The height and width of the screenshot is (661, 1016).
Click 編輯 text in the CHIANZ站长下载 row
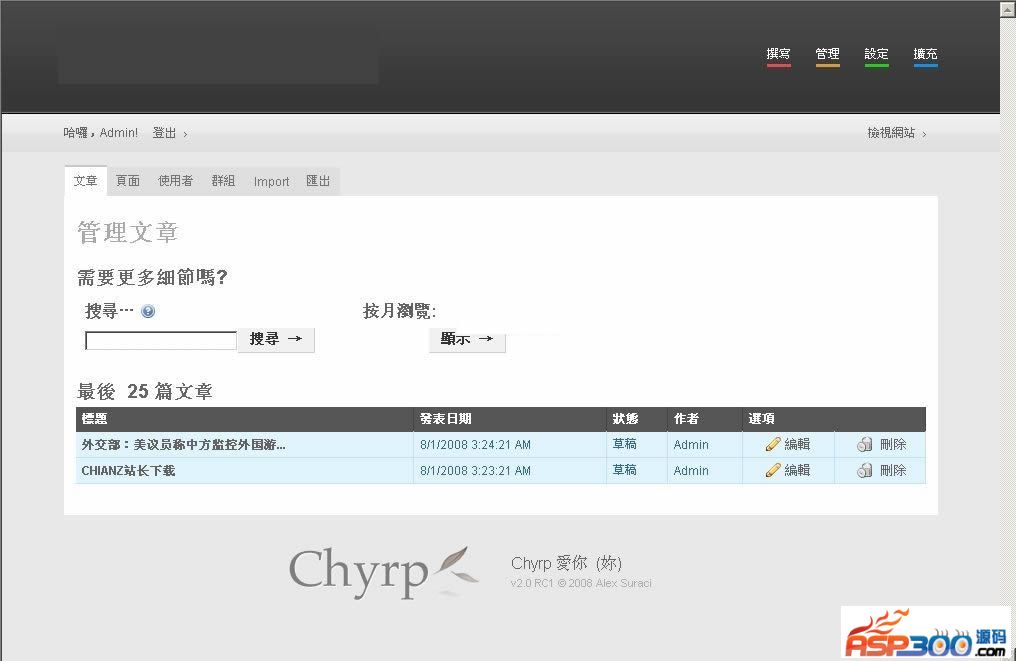pyautogui.click(x=797, y=470)
